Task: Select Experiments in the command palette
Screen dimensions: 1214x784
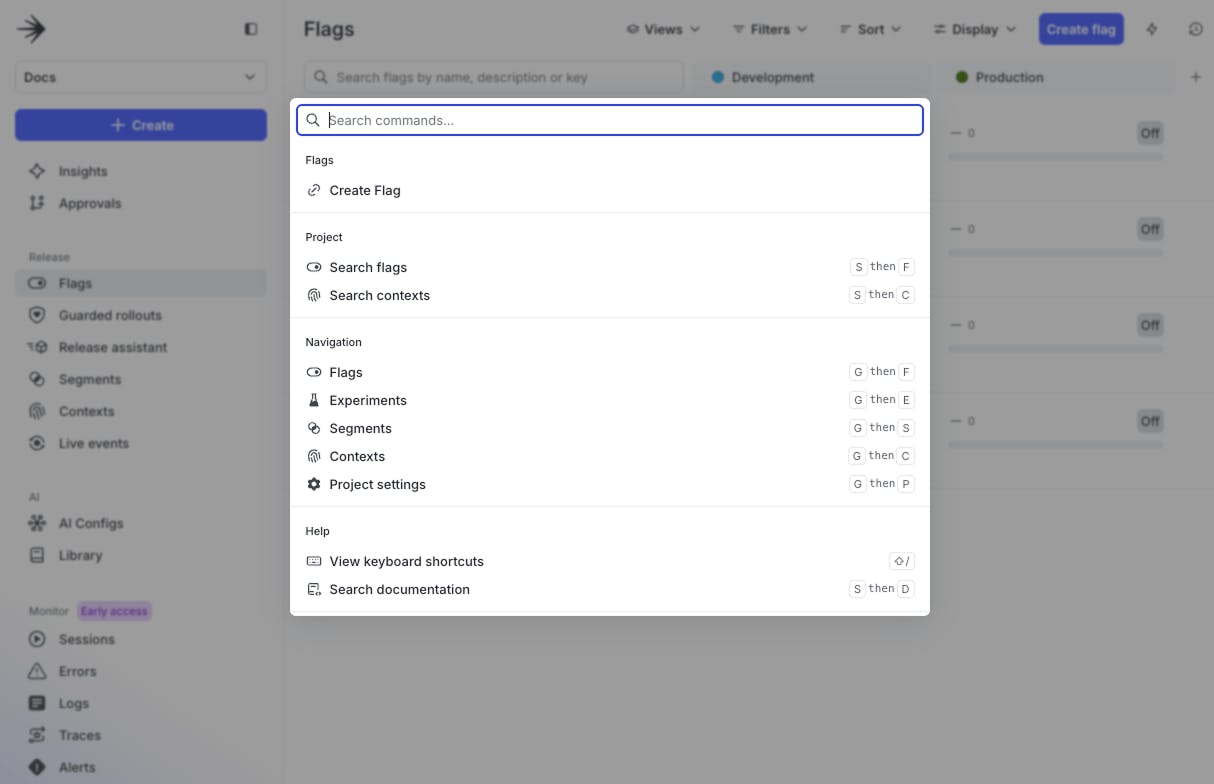Action: coord(368,400)
